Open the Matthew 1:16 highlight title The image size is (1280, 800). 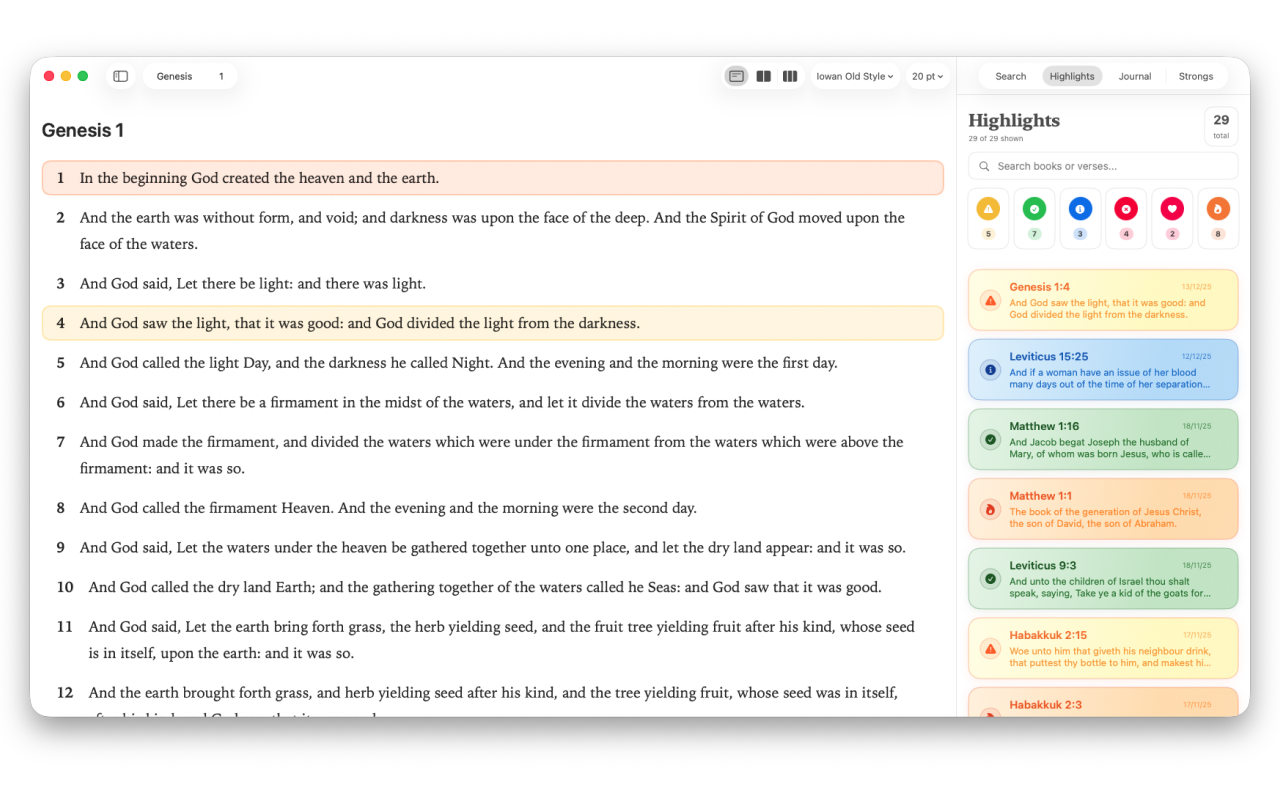[1044, 426]
